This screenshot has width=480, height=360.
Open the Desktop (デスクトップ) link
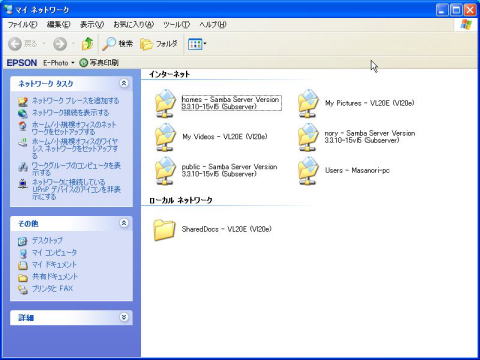pyautogui.click(x=47, y=240)
